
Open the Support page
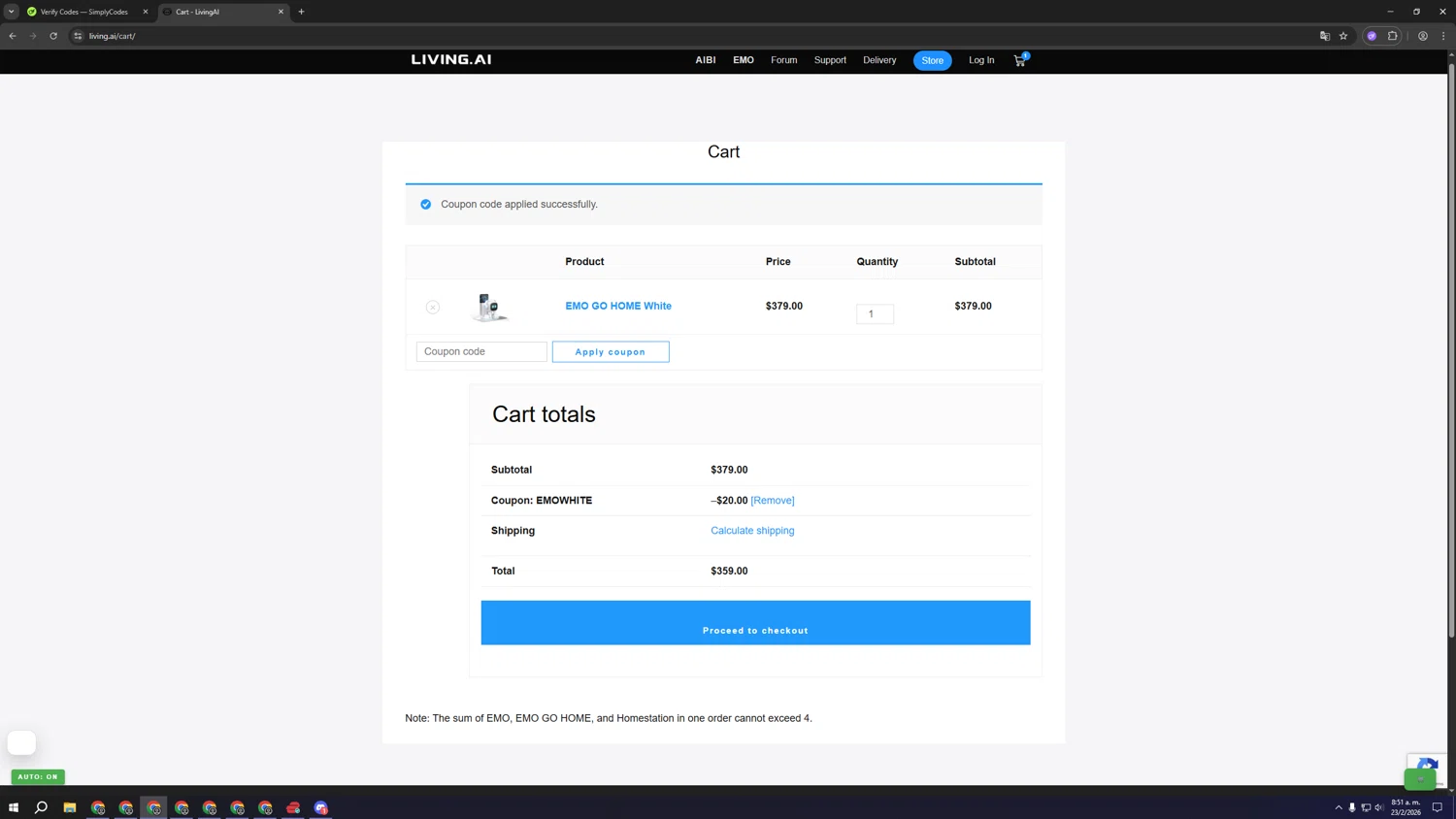click(x=830, y=60)
